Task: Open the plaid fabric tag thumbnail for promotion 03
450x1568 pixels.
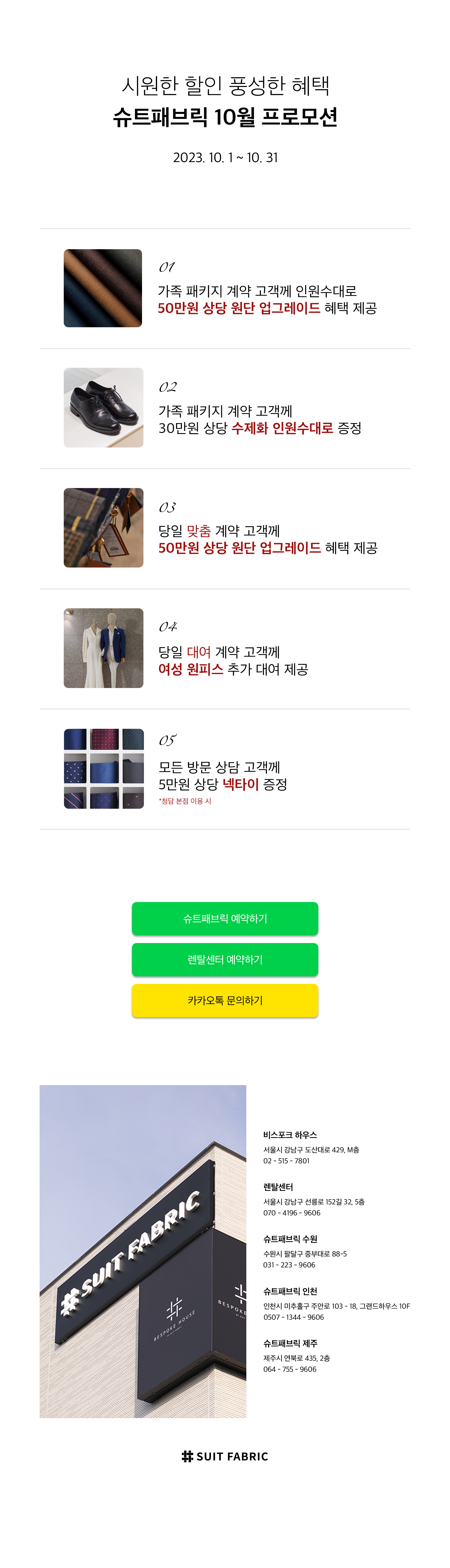Action: 104,527
